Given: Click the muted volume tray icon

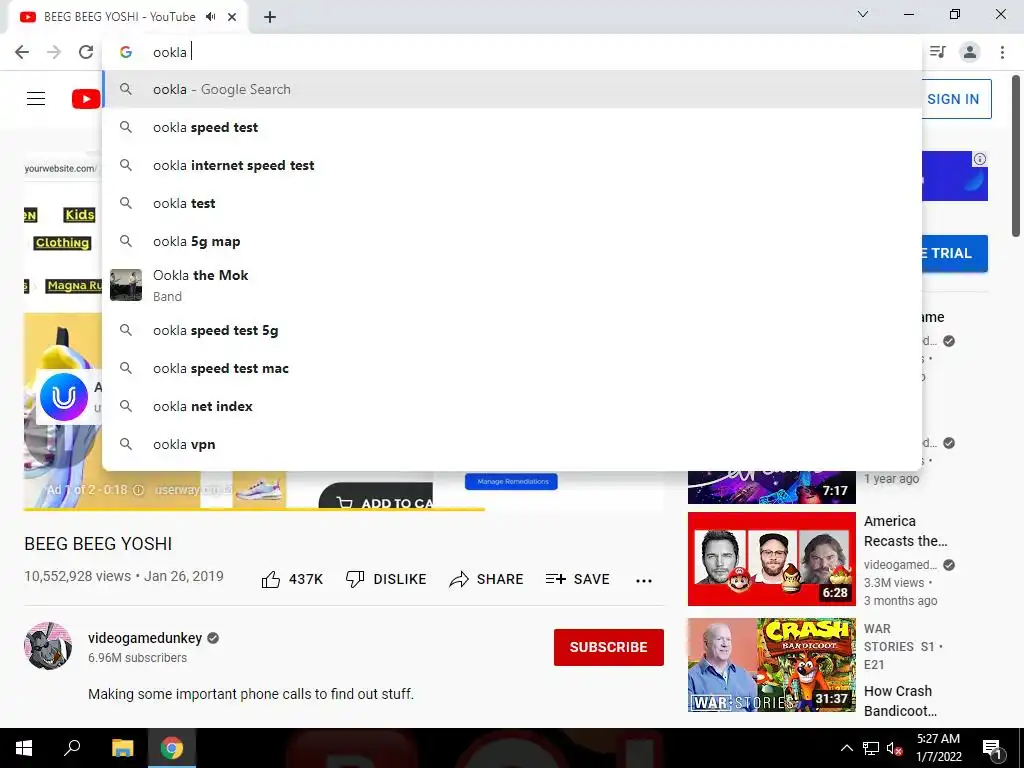Looking at the screenshot, I should pos(894,748).
